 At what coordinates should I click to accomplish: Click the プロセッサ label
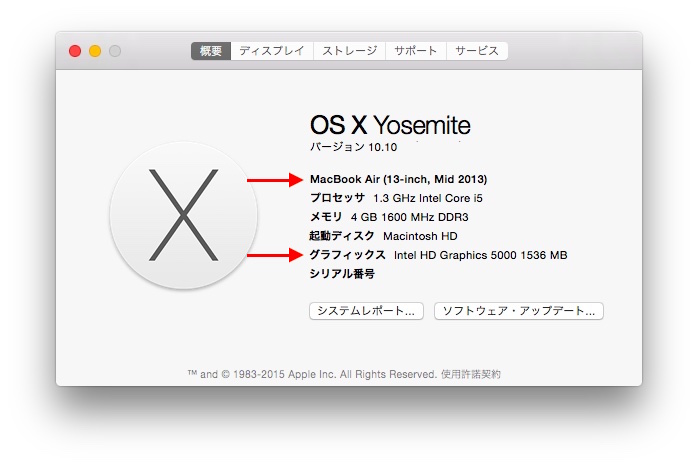point(337,198)
